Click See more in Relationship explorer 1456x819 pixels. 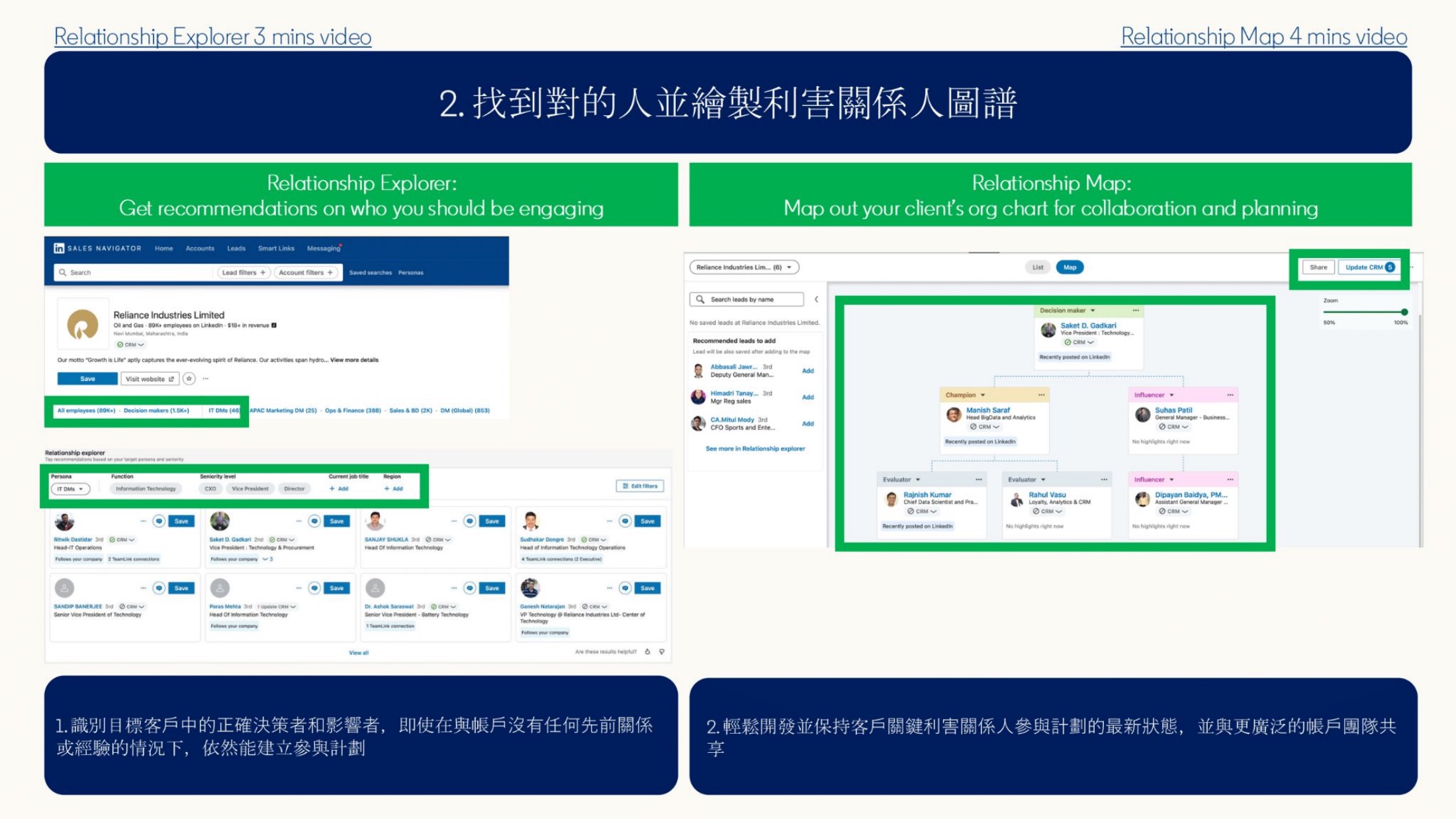[755, 449]
